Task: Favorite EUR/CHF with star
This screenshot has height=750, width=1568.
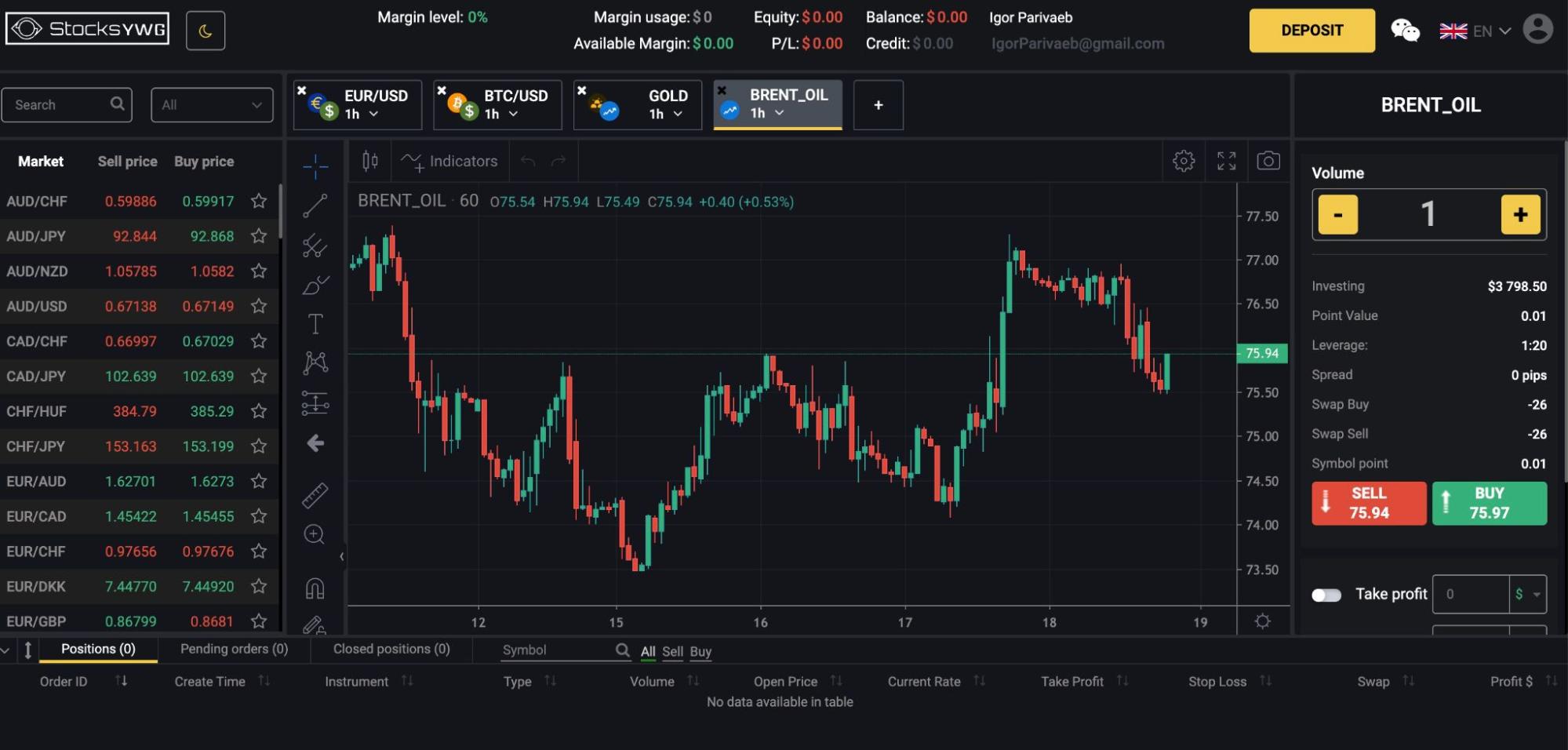Action: [x=259, y=551]
